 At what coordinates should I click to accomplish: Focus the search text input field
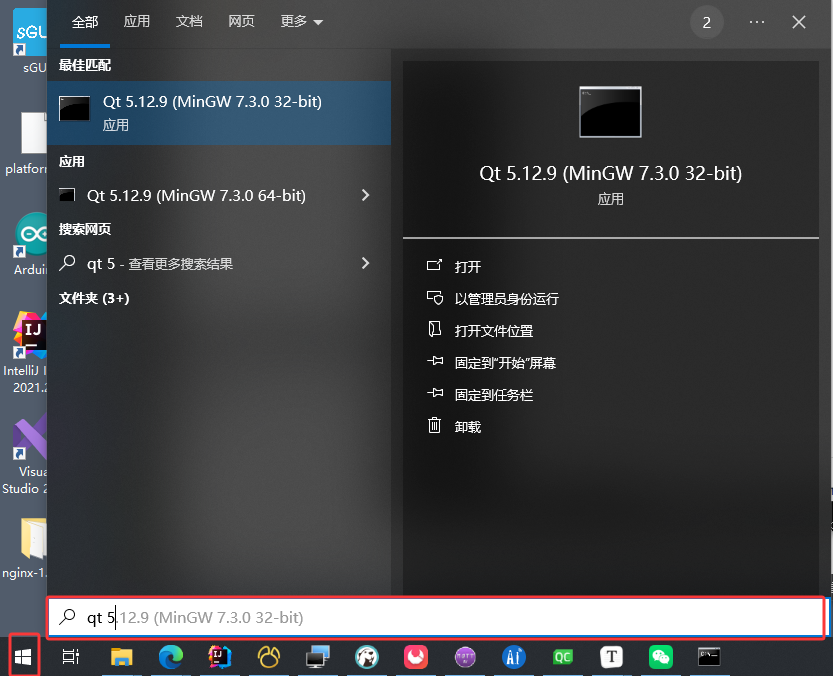coord(436,617)
